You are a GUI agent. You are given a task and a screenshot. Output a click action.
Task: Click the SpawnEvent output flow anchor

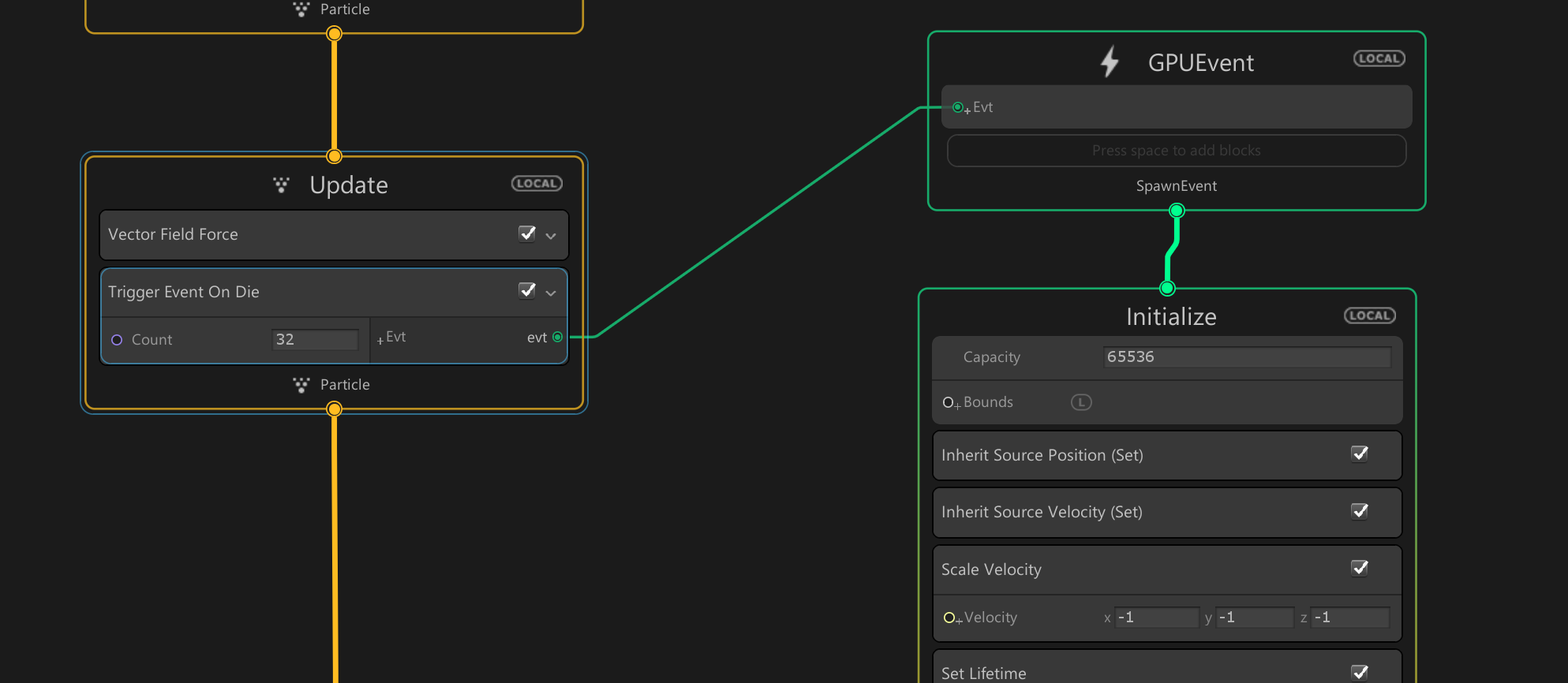tap(1177, 211)
